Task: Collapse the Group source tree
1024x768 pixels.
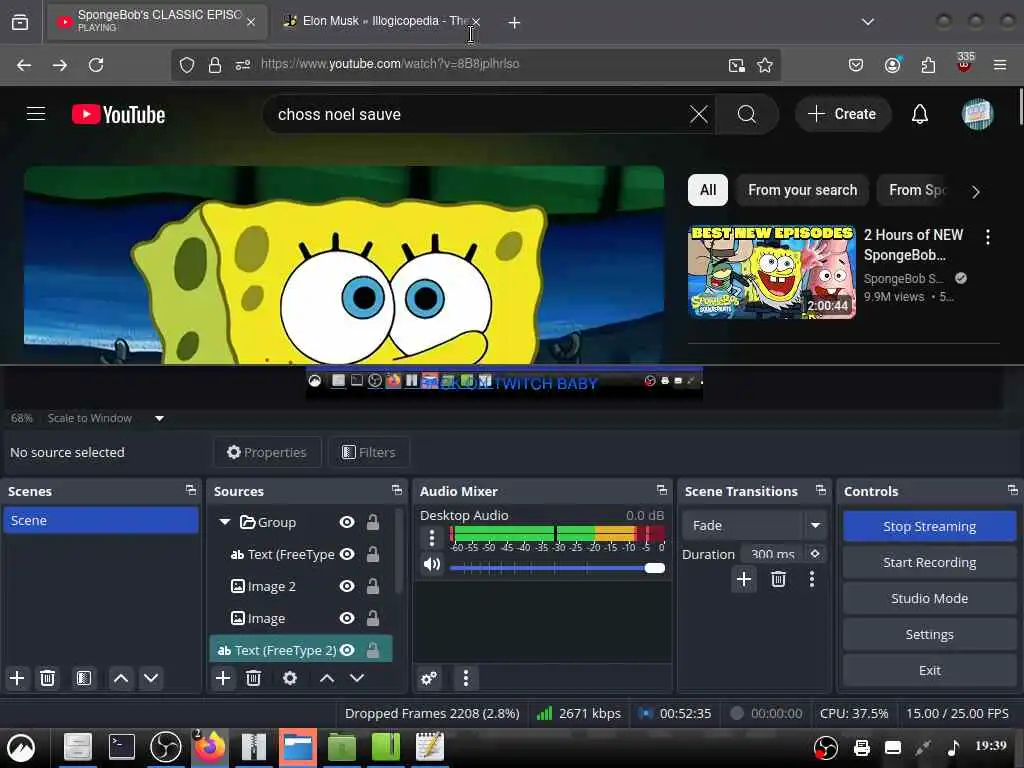Action: [225, 522]
